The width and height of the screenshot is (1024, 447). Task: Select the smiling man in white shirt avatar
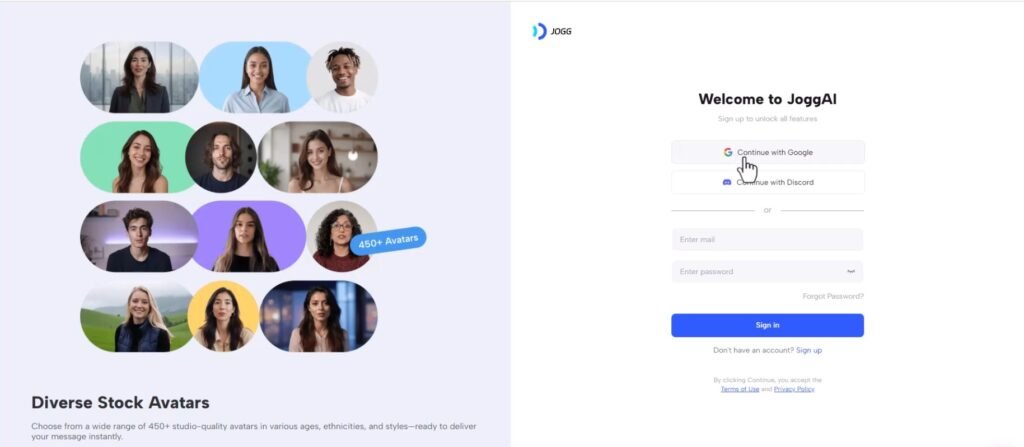pyautogui.click(x=342, y=77)
